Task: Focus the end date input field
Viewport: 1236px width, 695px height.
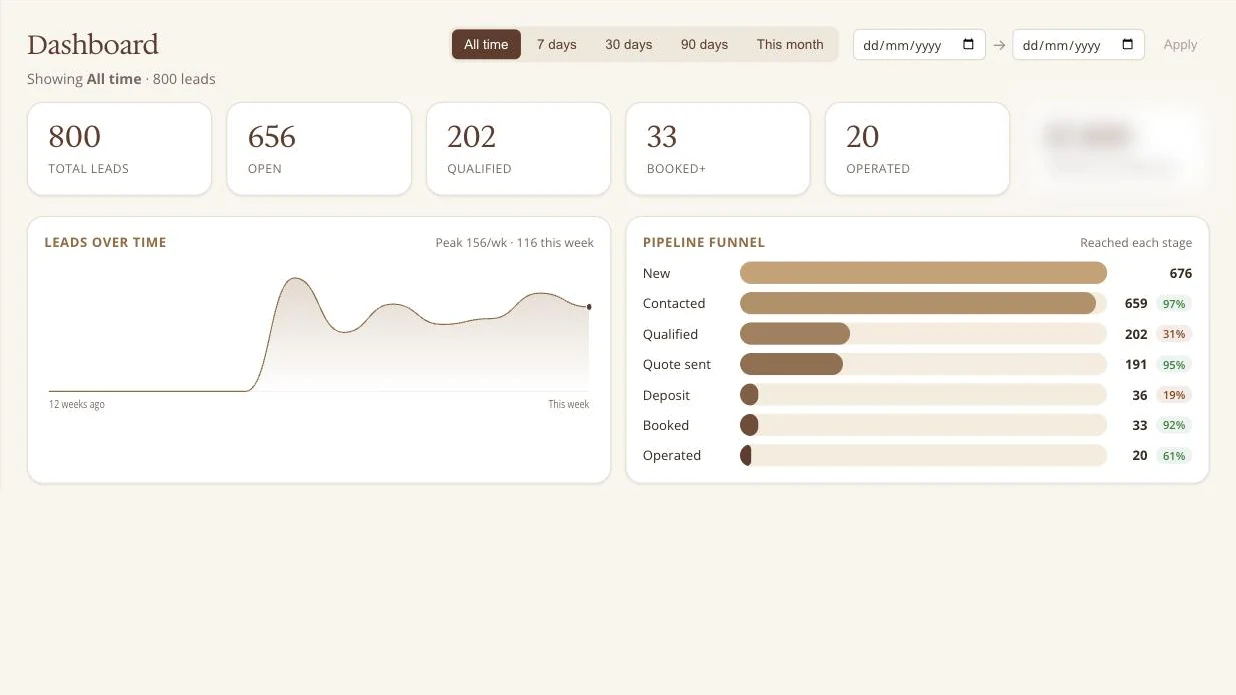Action: [1079, 45]
